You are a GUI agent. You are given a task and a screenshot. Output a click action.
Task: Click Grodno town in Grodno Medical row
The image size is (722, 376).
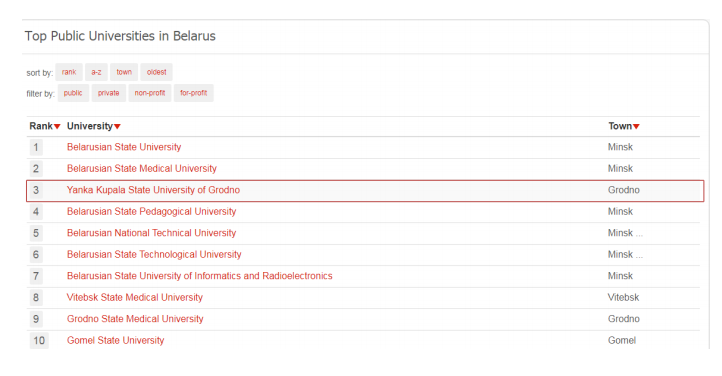[623, 319]
